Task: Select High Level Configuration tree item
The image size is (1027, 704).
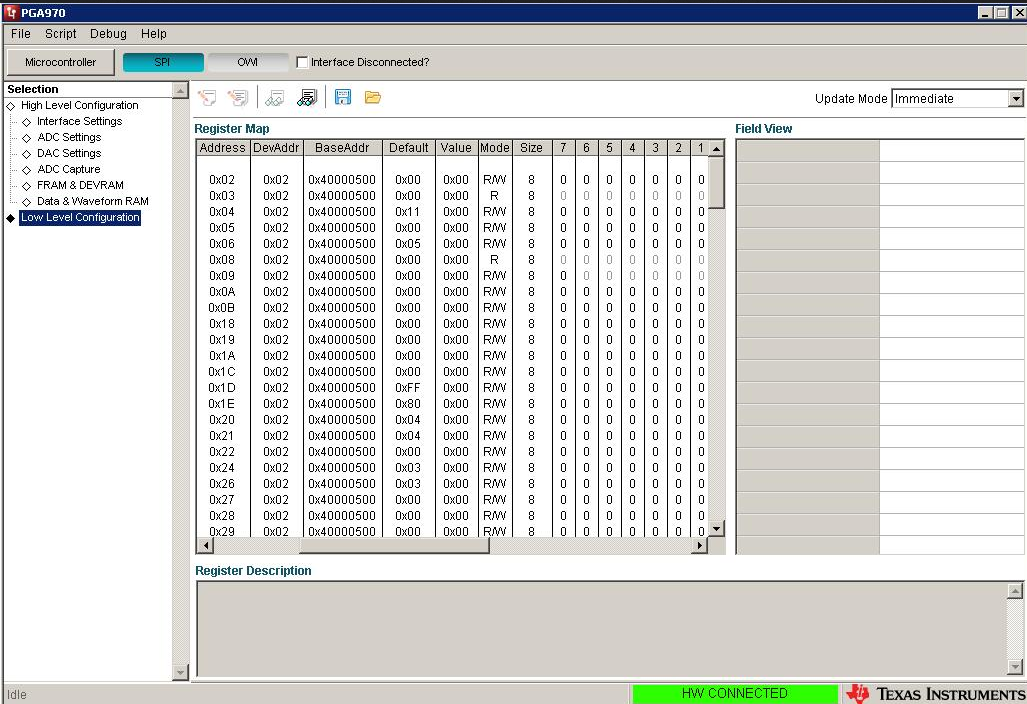Action: click(x=79, y=105)
